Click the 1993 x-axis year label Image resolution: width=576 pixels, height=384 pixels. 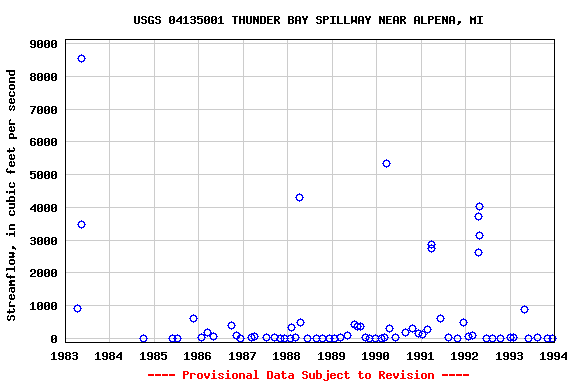pos(510,356)
